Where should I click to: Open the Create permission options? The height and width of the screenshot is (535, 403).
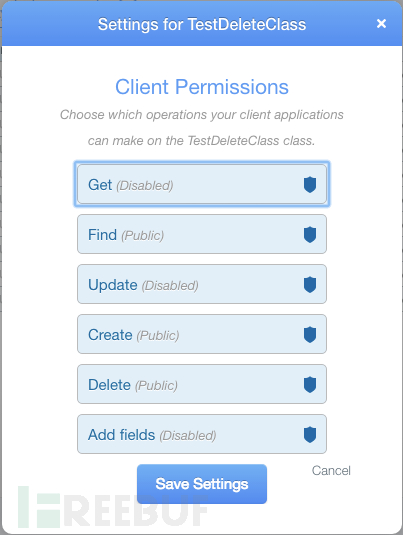pyautogui.click(x=202, y=334)
